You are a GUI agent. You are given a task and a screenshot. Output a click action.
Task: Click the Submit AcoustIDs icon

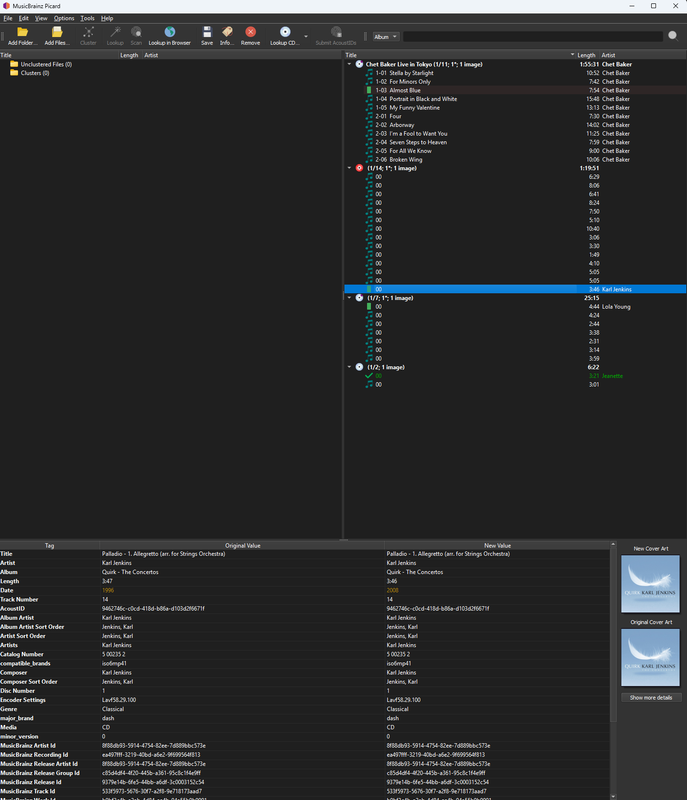(x=336, y=32)
